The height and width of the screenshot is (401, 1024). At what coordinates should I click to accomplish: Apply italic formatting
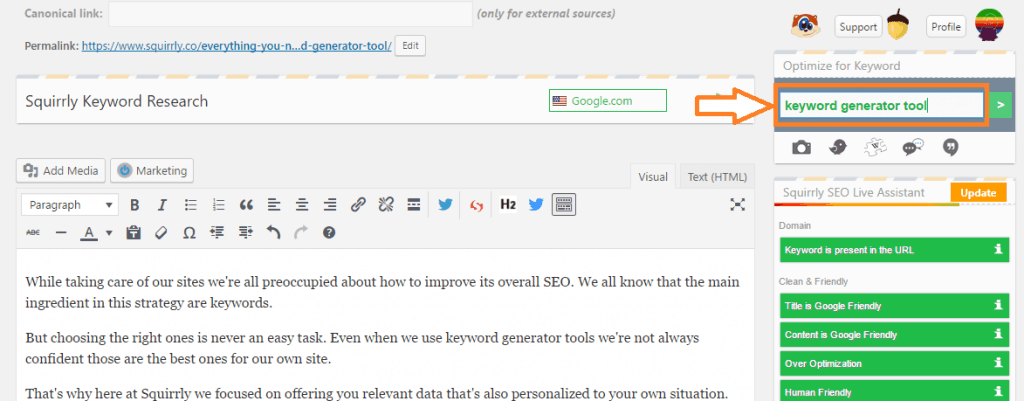pos(163,205)
